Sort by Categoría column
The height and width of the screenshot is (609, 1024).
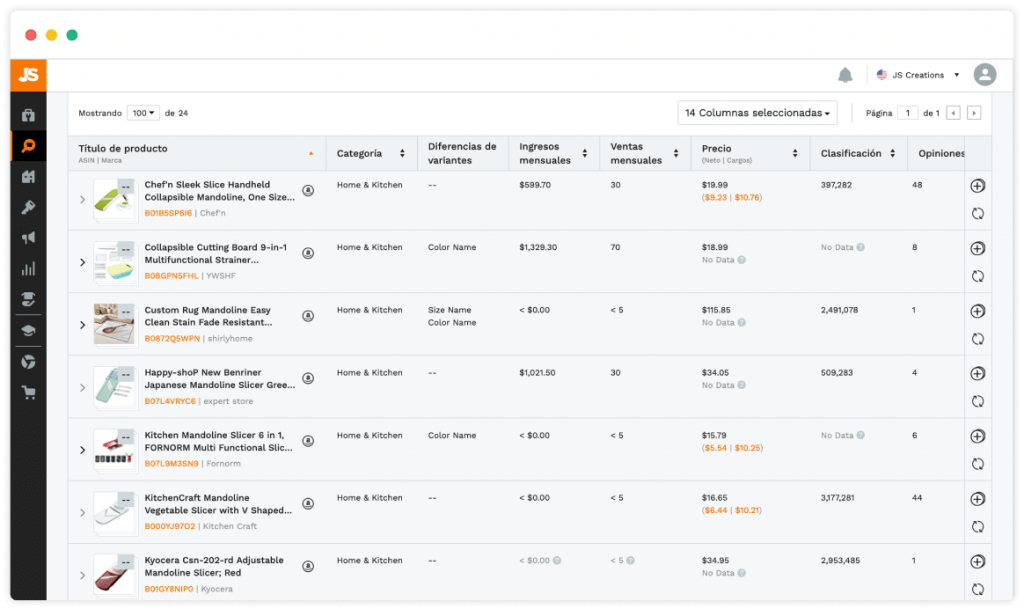click(x=402, y=153)
